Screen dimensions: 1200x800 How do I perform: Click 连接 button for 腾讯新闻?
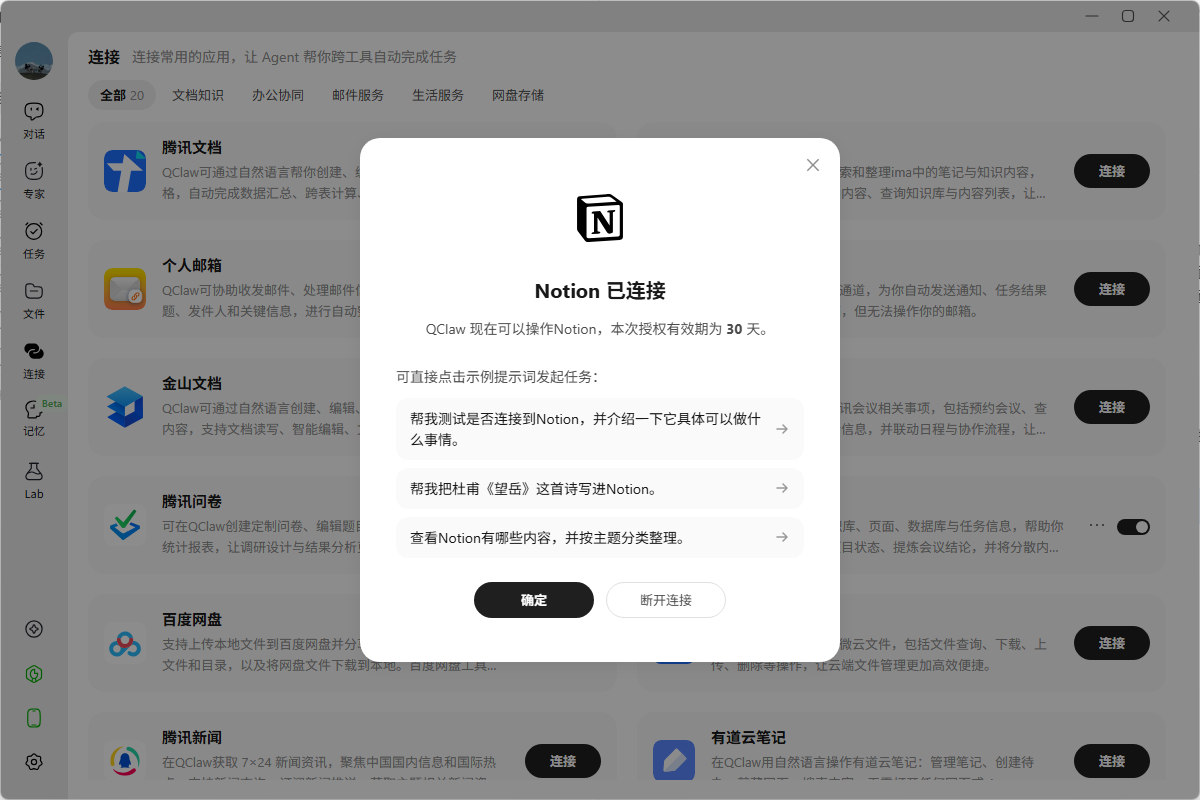[x=563, y=761]
